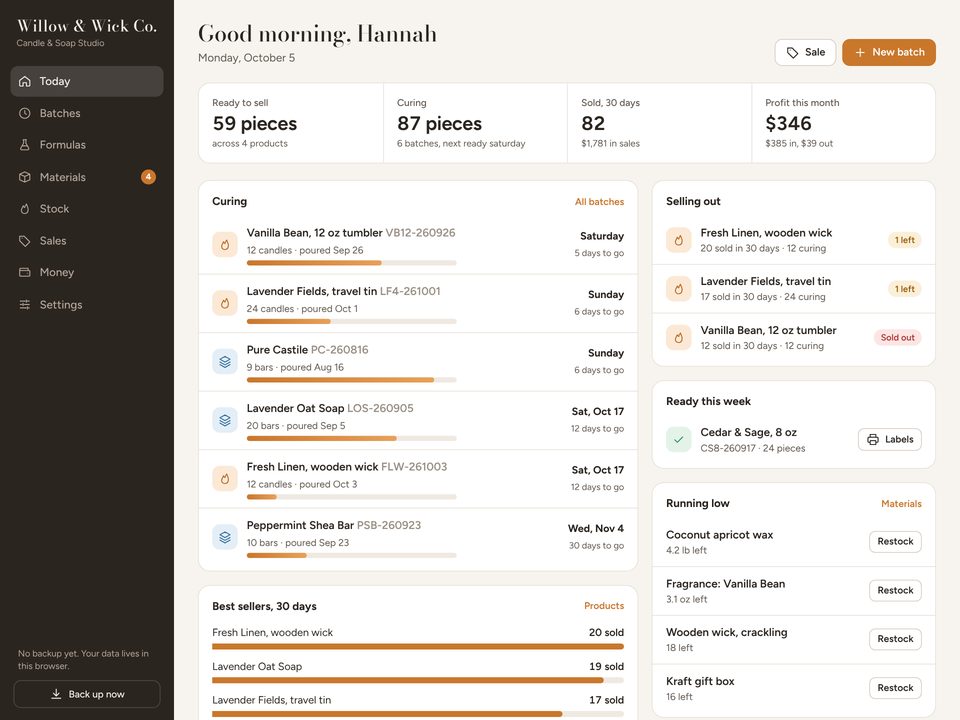Open the All batches link

(x=599, y=202)
